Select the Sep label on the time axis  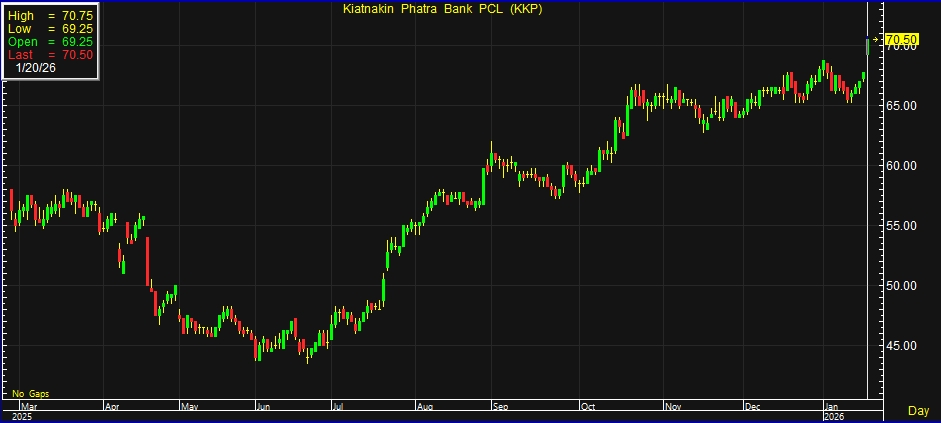click(x=500, y=407)
